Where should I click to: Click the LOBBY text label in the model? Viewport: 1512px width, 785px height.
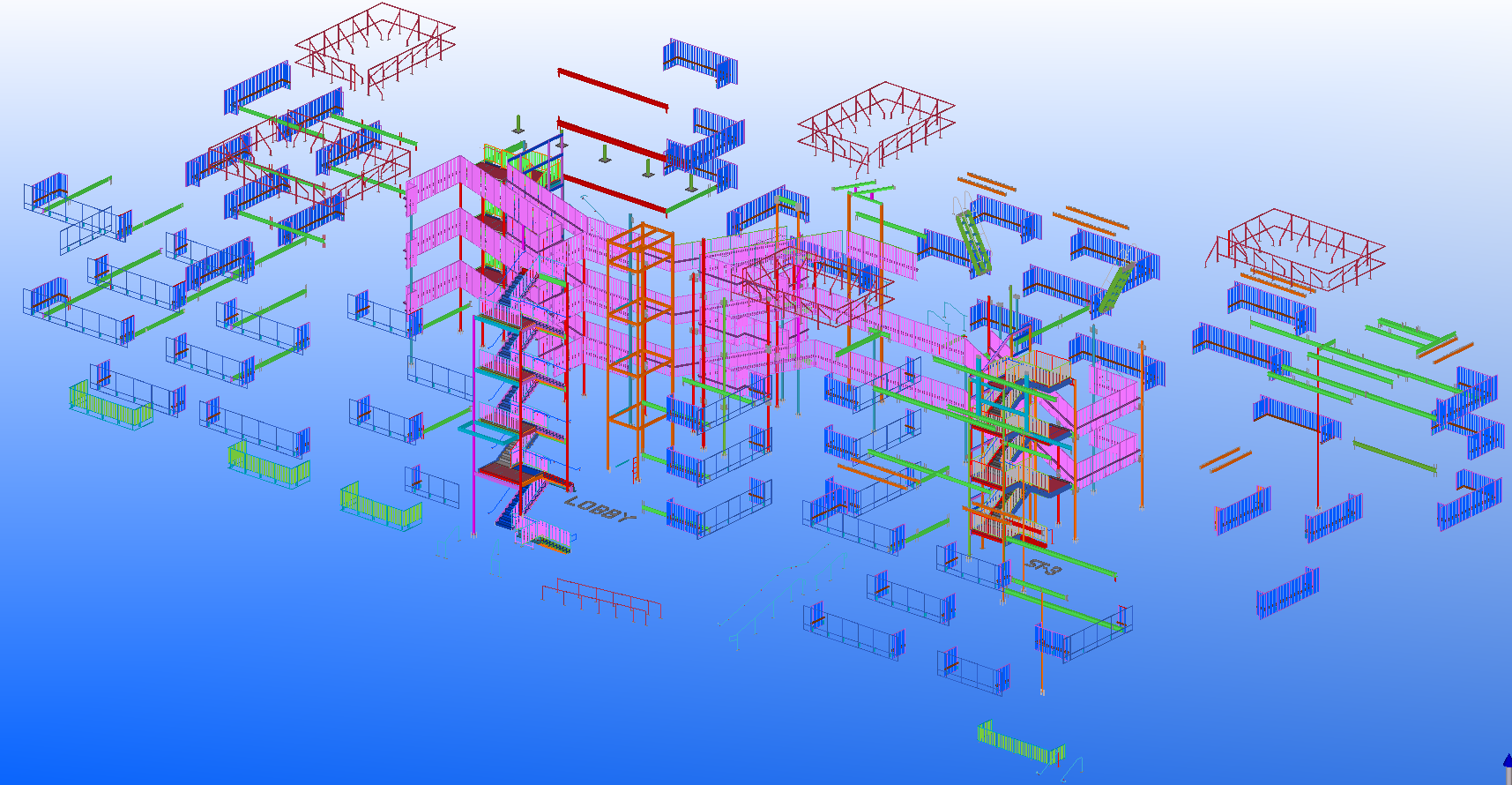point(600,510)
